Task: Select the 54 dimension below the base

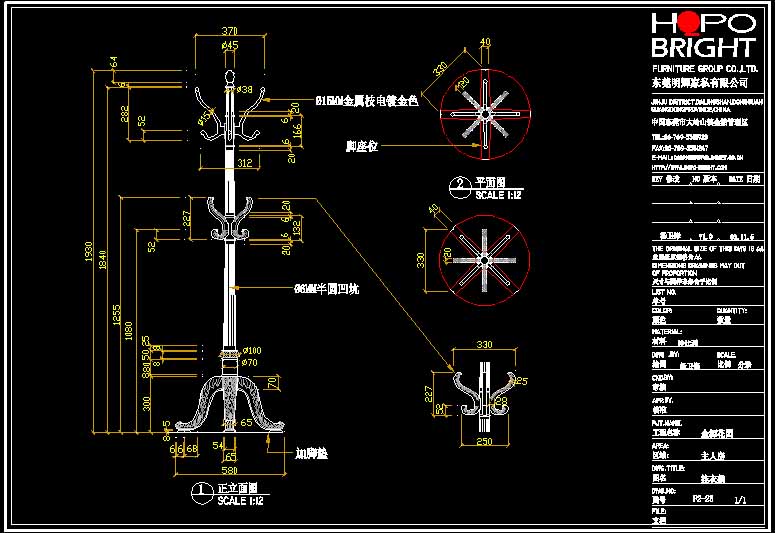Action: [218, 445]
